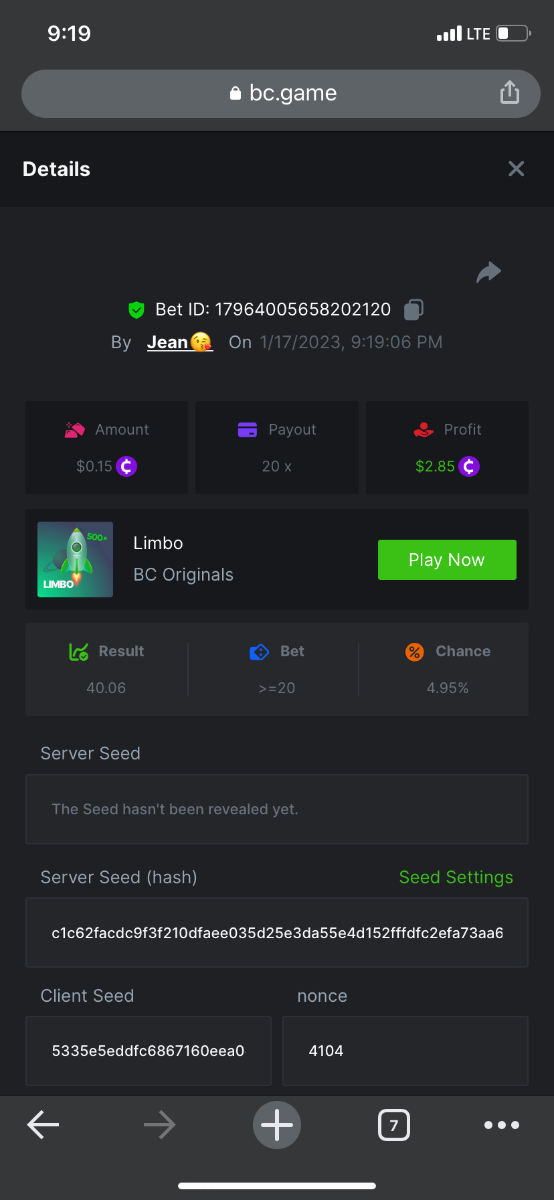Viewport: 554px width, 1200px height.
Task: Tap the green verified shield icon
Action: tap(137, 310)
